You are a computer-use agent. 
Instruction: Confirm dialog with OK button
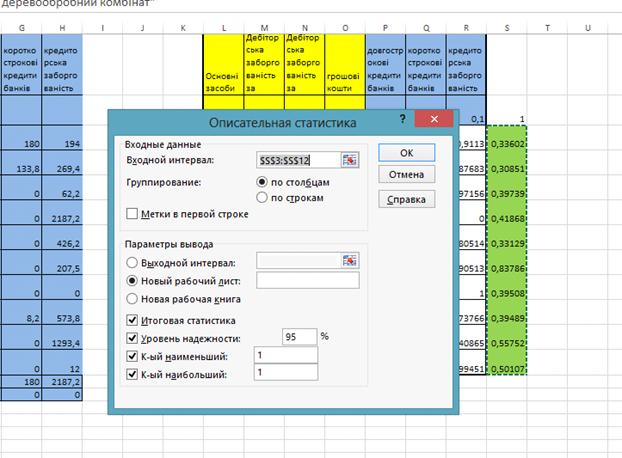coord(407,153)
